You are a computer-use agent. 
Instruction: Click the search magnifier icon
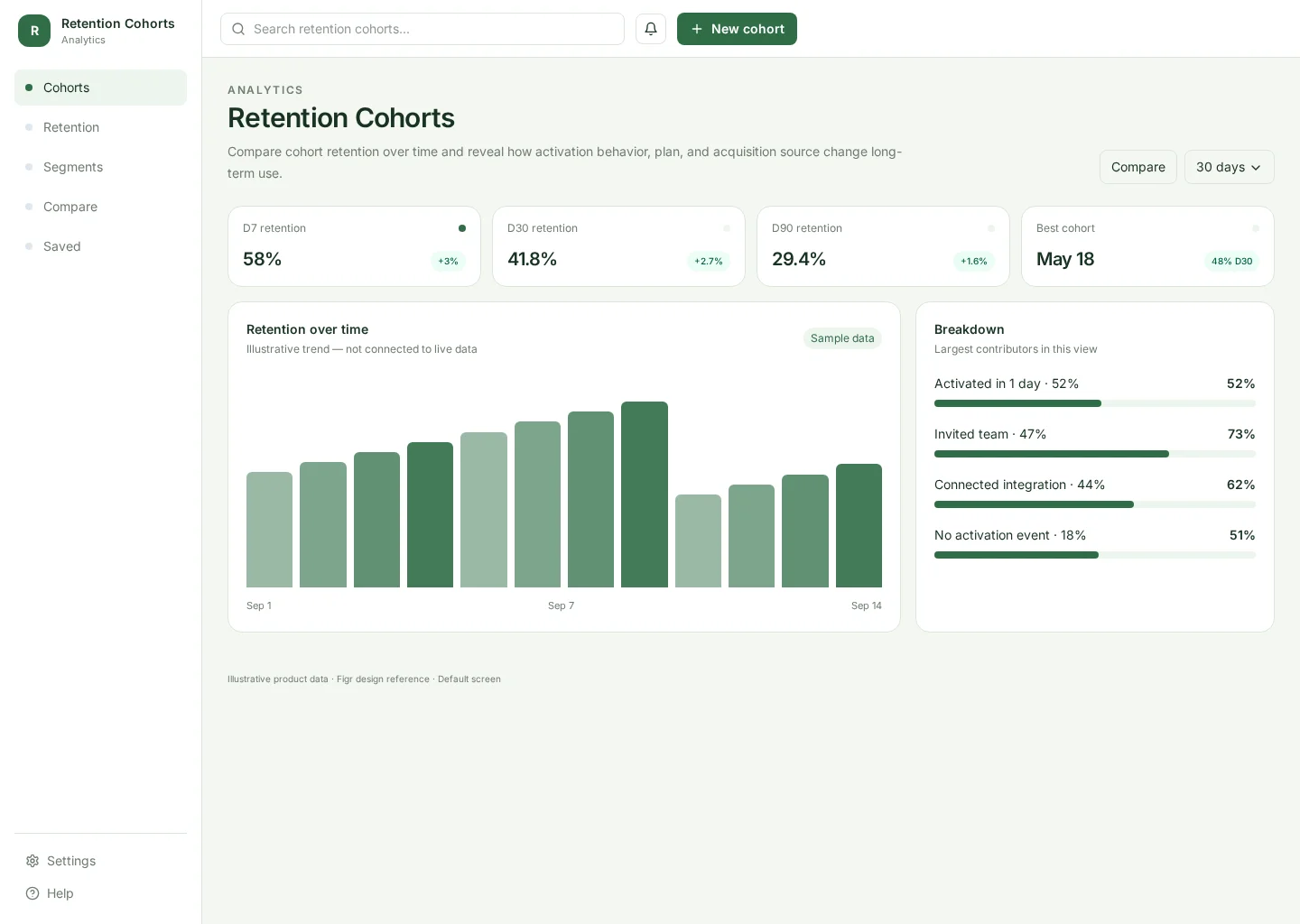click(x=238, y=29)
